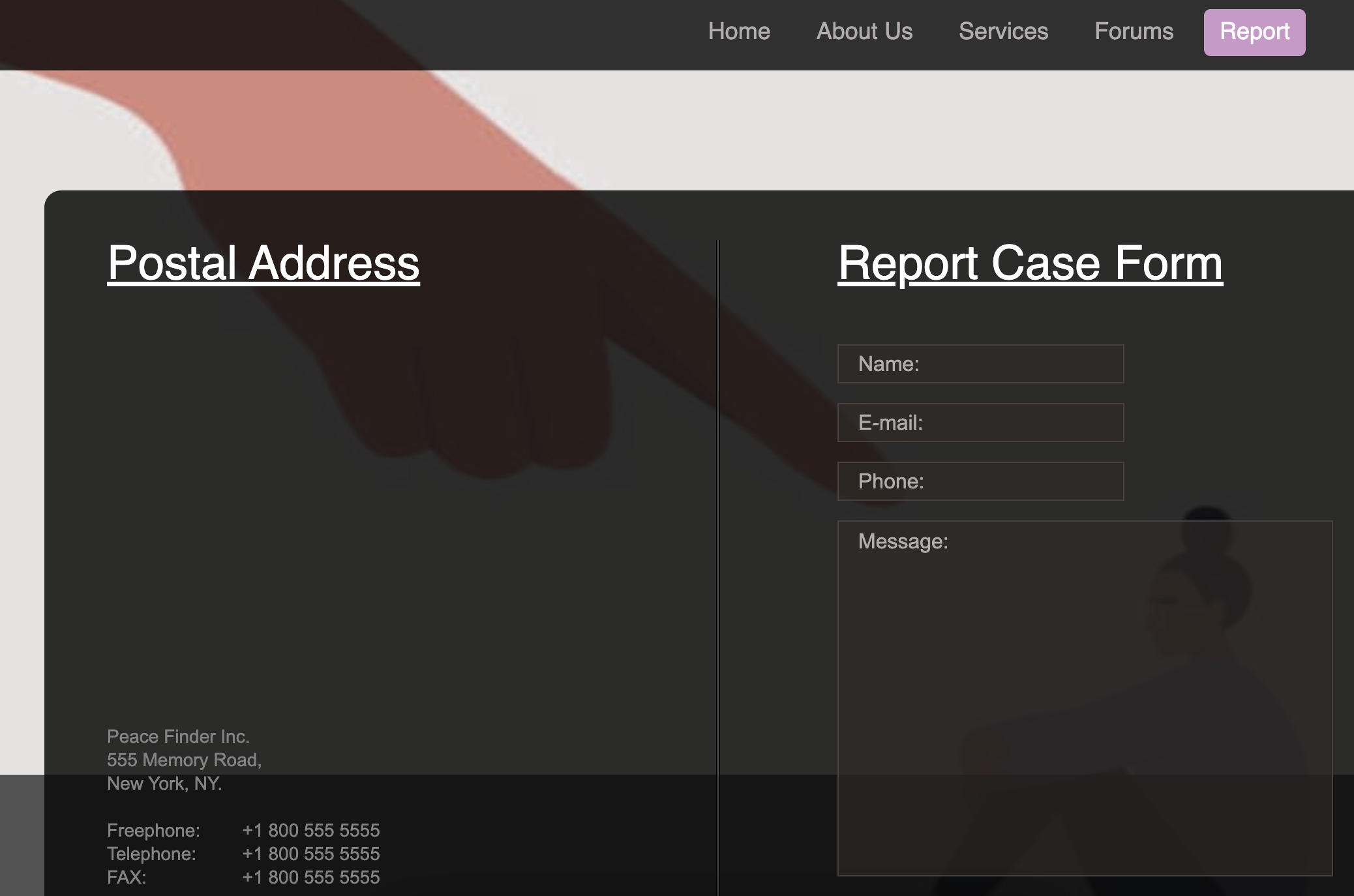Click the Freephone number
1354x896 pixels.
click(310, 830)
